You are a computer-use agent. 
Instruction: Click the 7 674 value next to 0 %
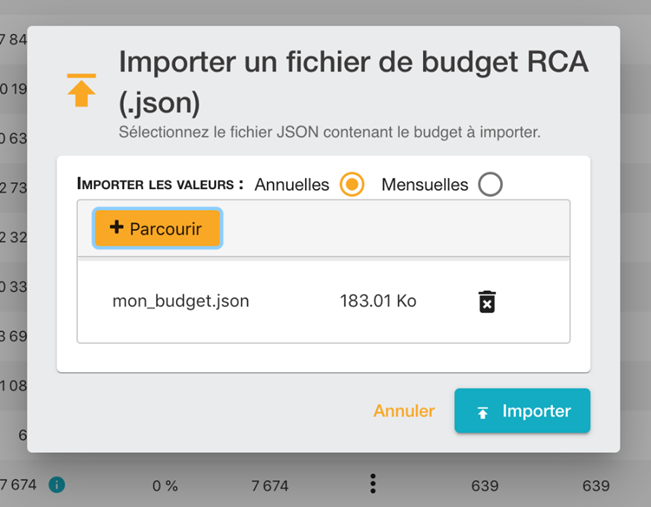269,486
